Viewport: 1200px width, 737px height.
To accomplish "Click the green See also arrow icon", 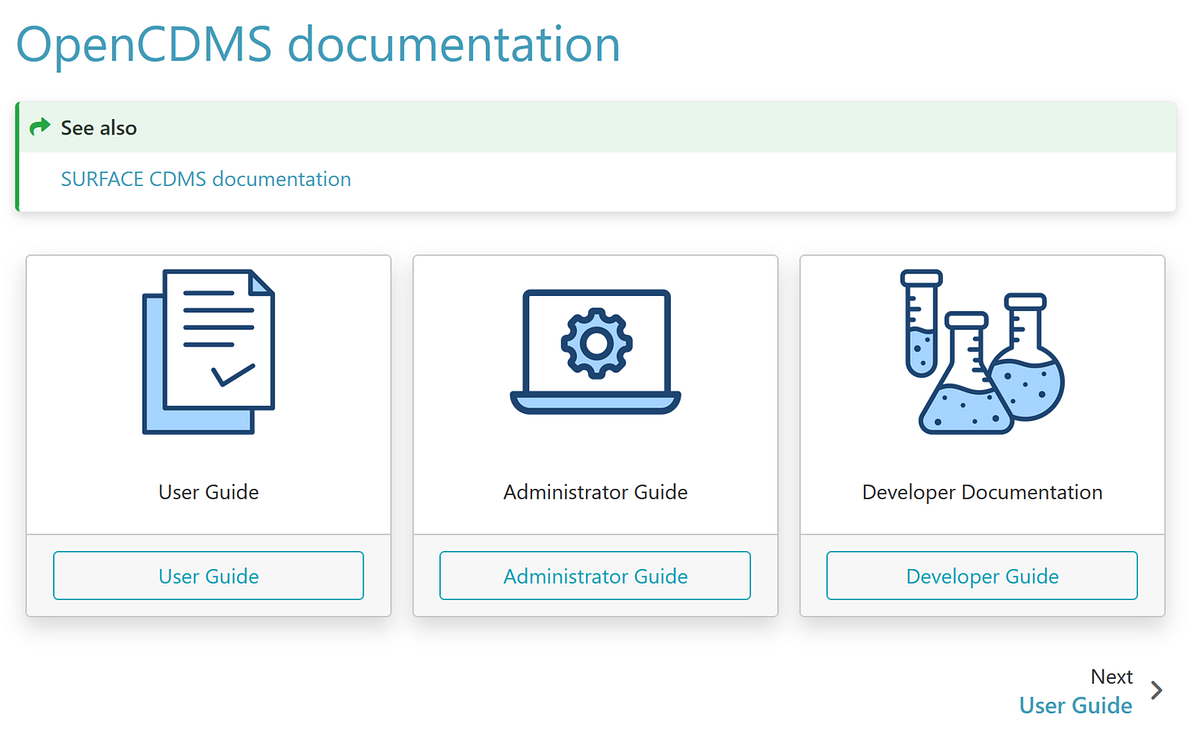I will 39,127.
